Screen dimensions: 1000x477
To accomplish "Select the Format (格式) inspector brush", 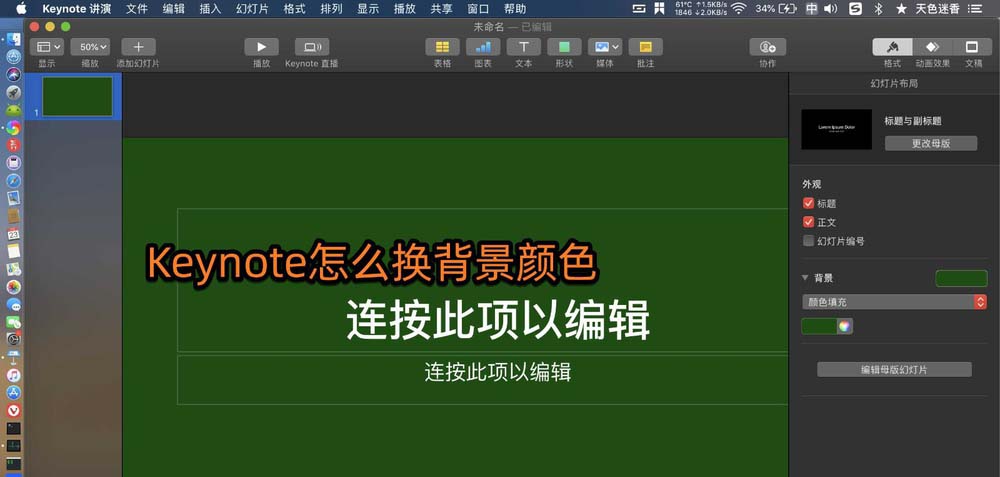I will click(x=892, y=47).
